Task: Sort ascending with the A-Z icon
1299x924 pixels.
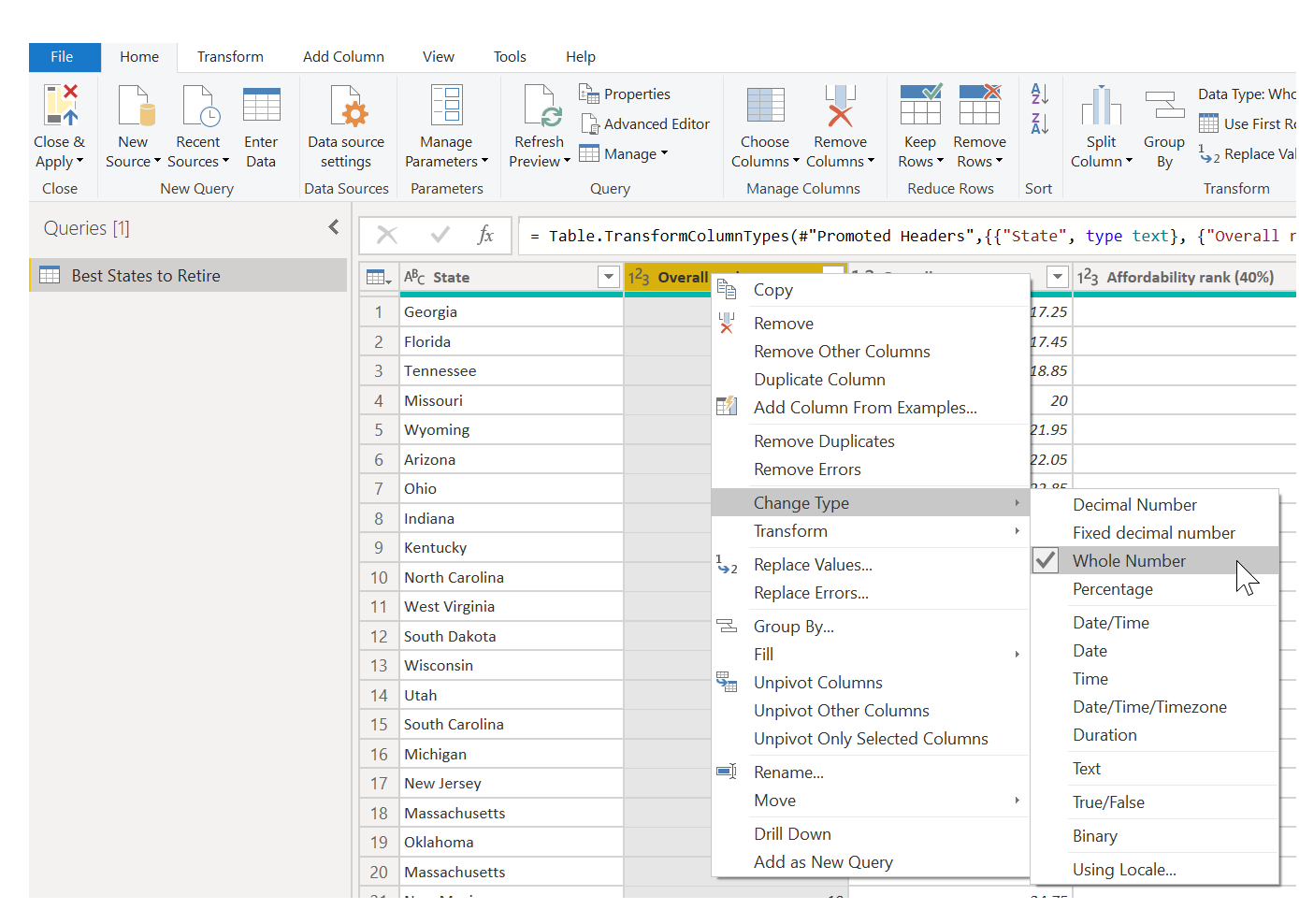Action: (1039, 94)
